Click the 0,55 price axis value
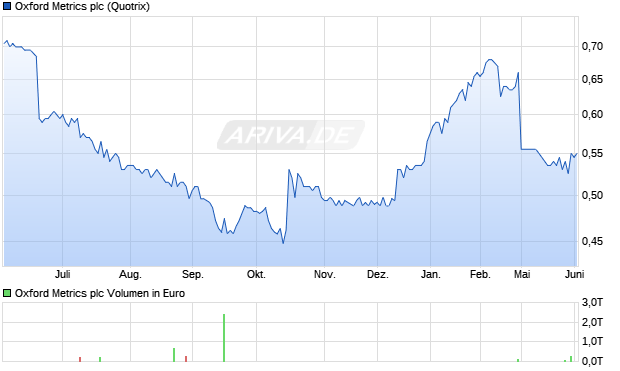The image size is (620, 371). (x=592, y=153)
